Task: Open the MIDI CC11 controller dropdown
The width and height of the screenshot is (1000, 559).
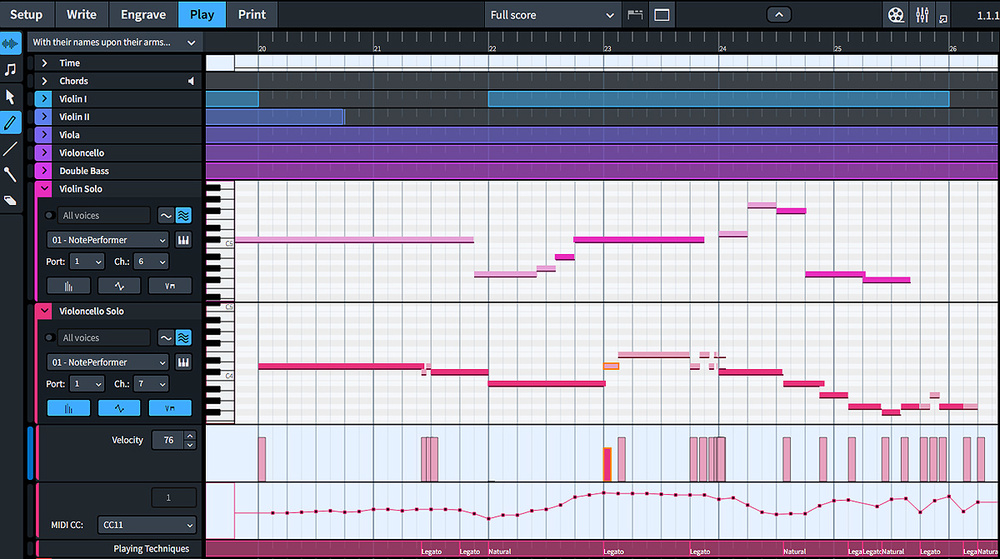Action: pos(147,525)
